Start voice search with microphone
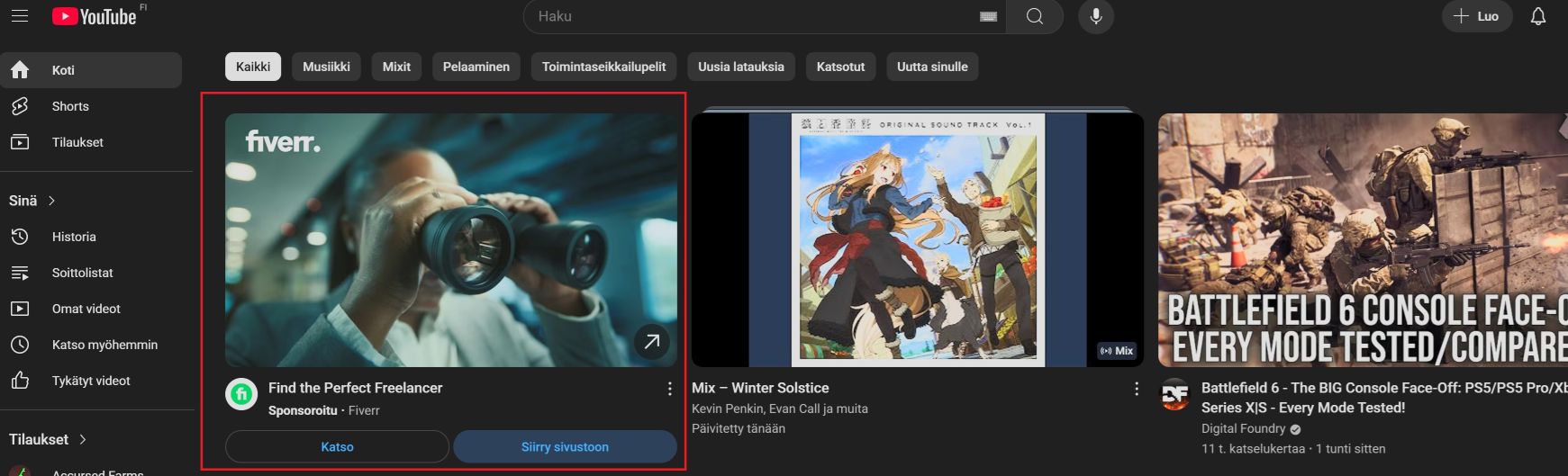Screen dimensions: 1568x476 [x=1096, y=16]
